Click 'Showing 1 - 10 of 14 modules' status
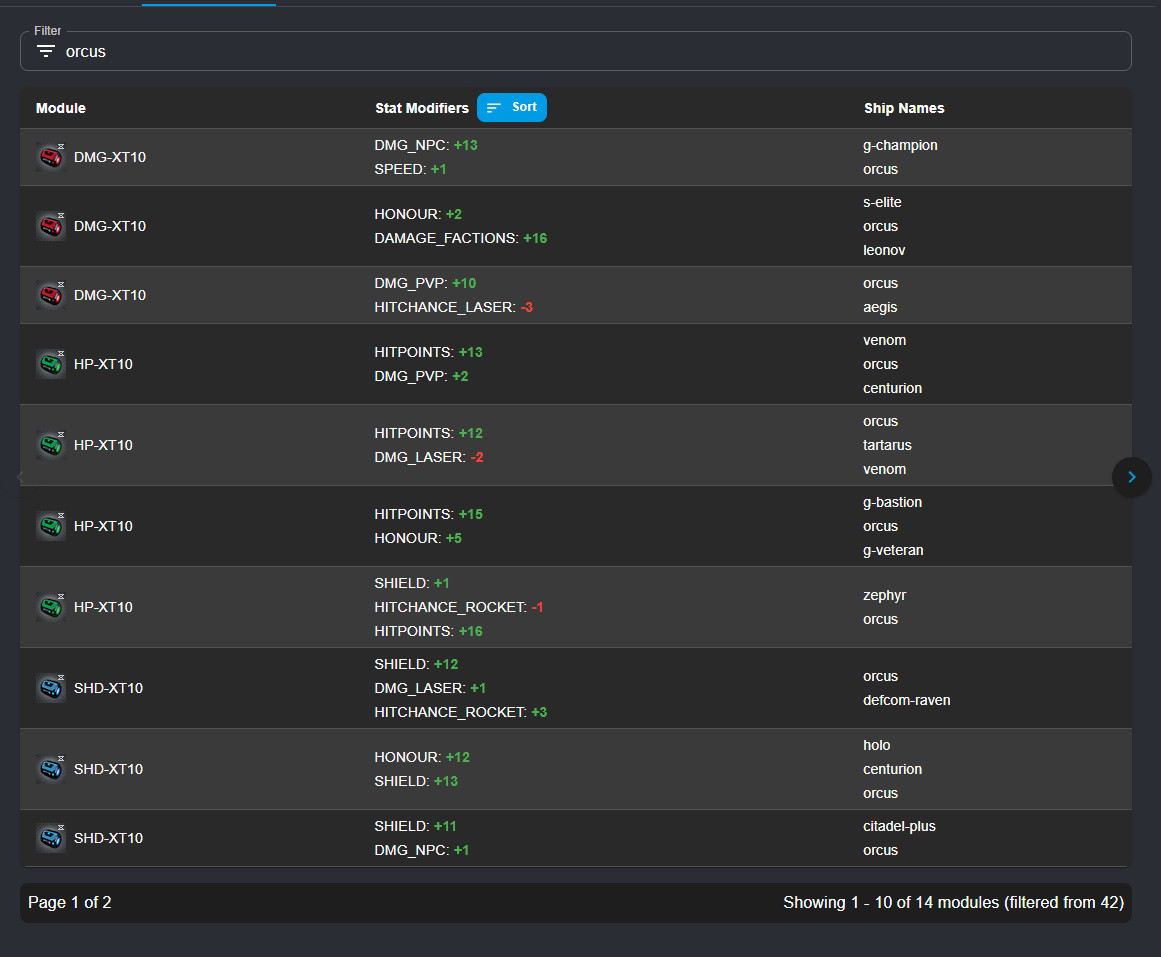 (891, 902)
